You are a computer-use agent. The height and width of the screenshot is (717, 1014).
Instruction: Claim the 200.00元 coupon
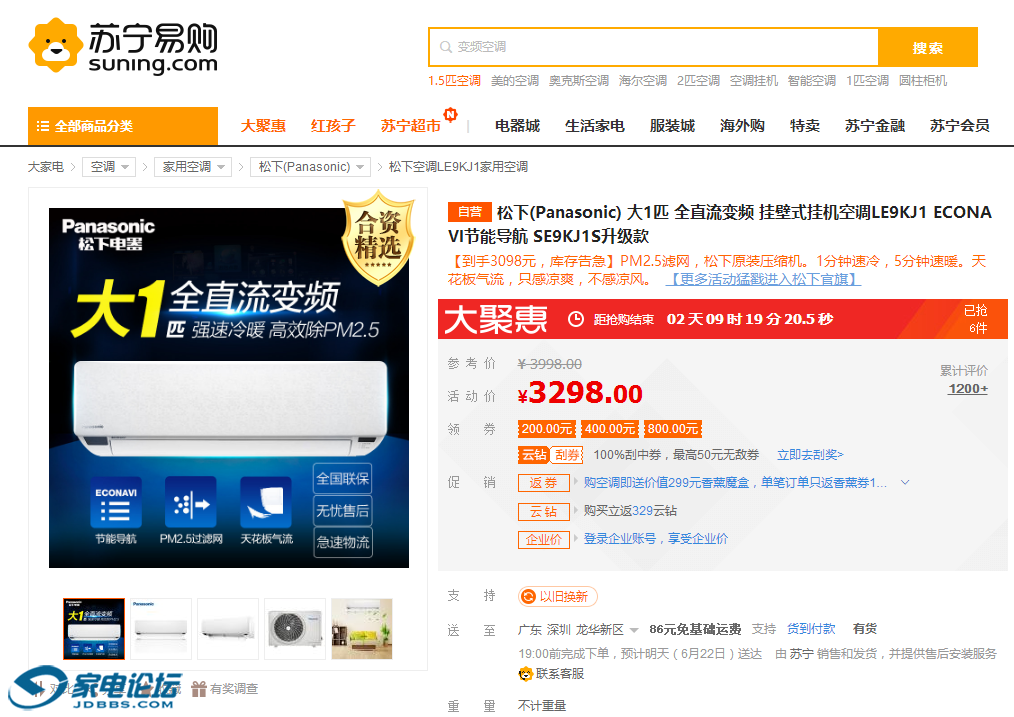click(546, 429)
